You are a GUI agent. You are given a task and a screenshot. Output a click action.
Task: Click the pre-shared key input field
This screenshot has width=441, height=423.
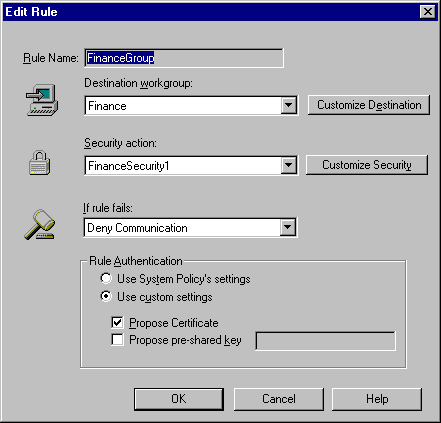point(326,341)
